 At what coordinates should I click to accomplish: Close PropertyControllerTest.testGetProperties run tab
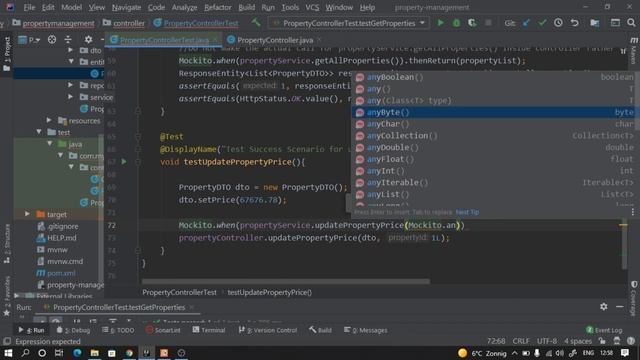pos(192,307)
